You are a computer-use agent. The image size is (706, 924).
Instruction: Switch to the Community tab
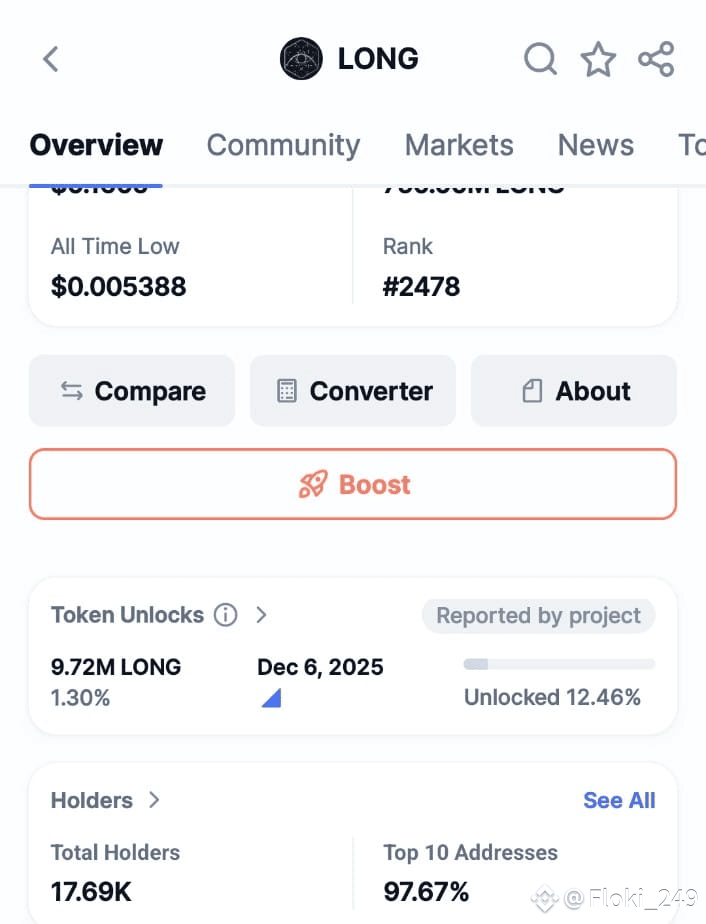tap(283, 145)
